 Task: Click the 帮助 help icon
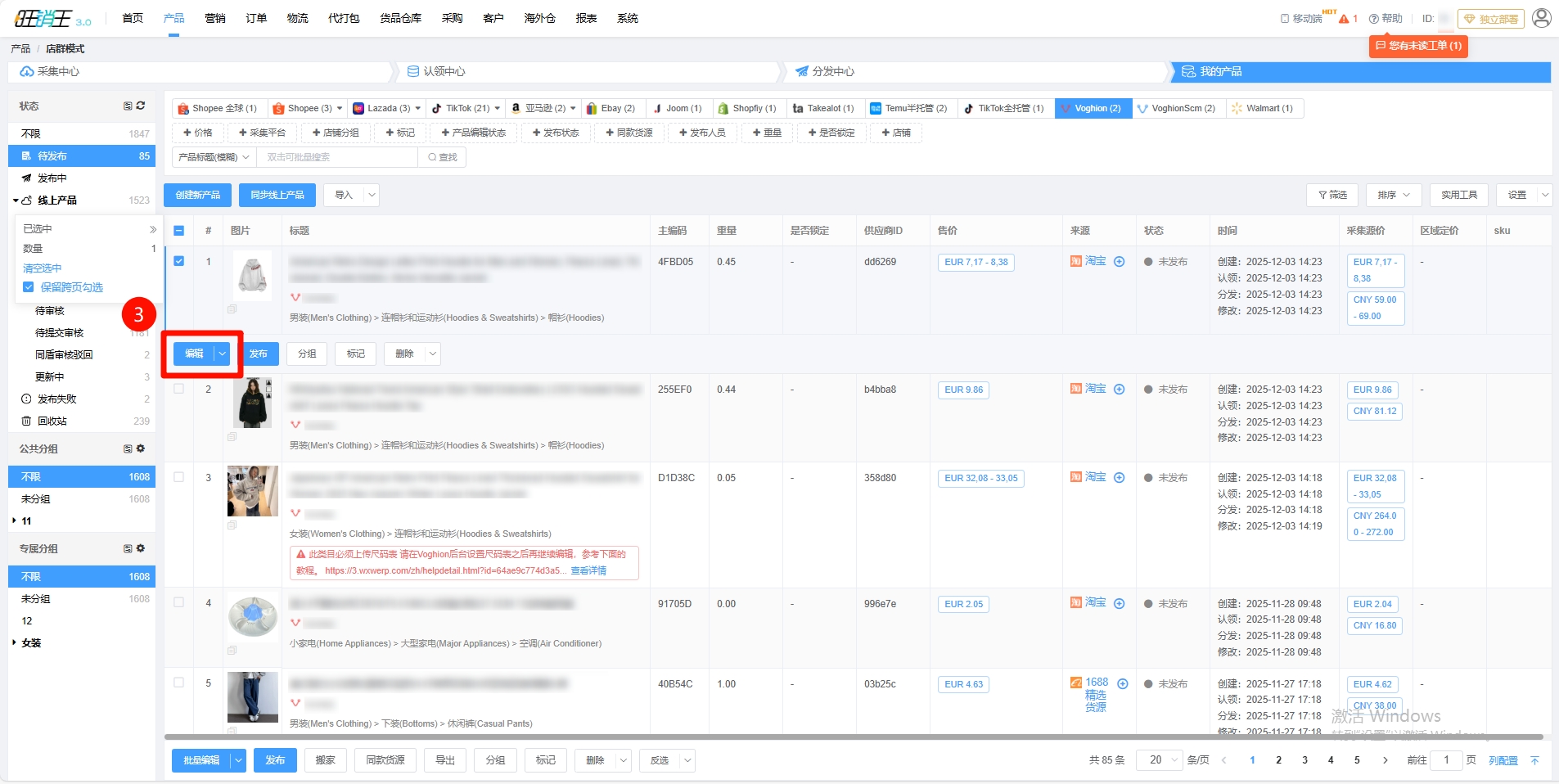1374,18
